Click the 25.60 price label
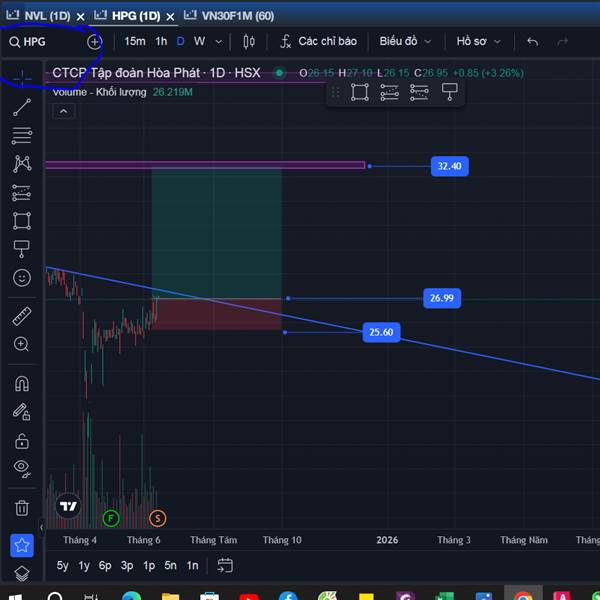Image resolution: width=600 pixels, height=600 pixels. pyautogui.click(x=382, y=332)
